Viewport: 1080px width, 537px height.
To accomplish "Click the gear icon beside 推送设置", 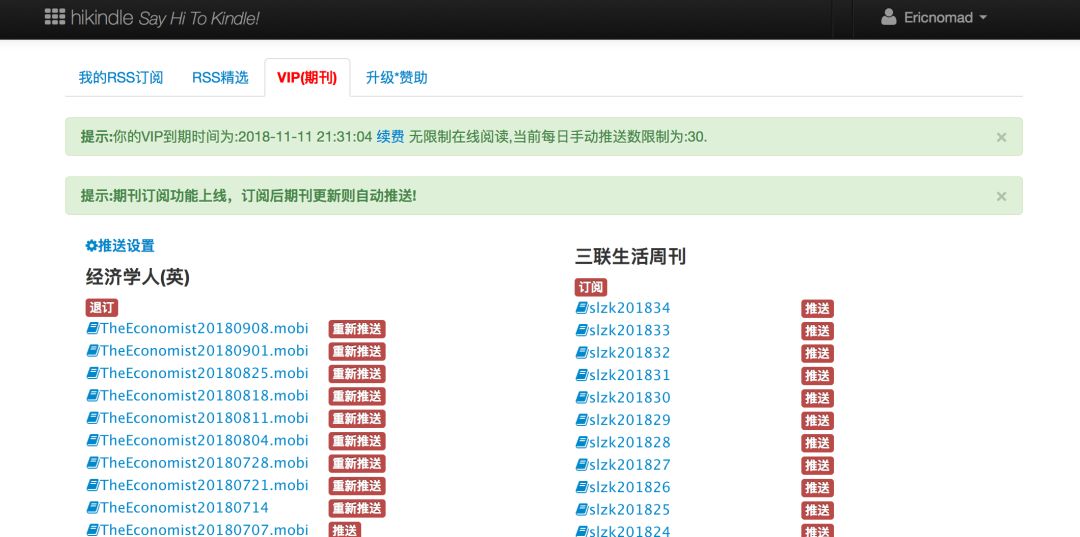I will 91,246.
